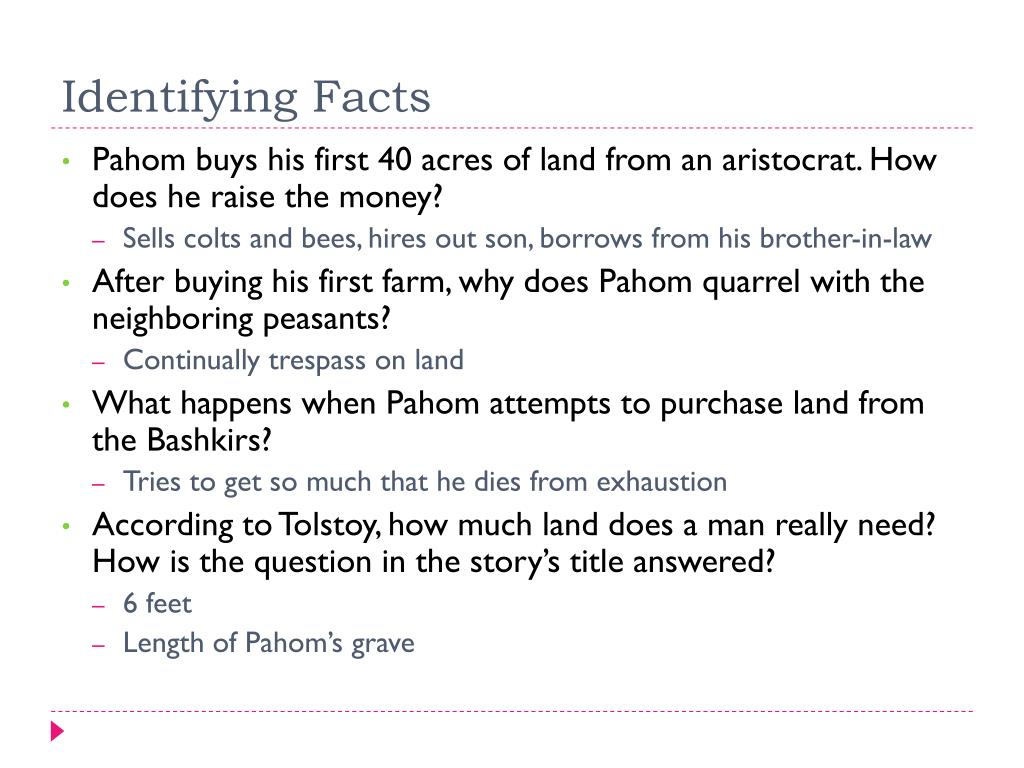Click the question about quarreling with neighboring peasants
Screen dimensions: 1024x768
(x=508, y=300)
